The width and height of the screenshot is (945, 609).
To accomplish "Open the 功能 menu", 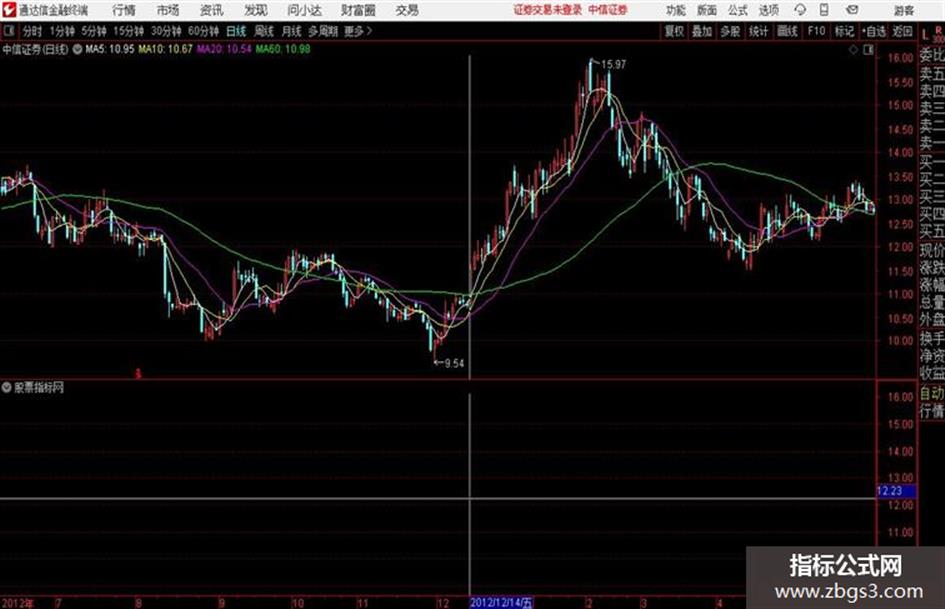I will 676,10.
